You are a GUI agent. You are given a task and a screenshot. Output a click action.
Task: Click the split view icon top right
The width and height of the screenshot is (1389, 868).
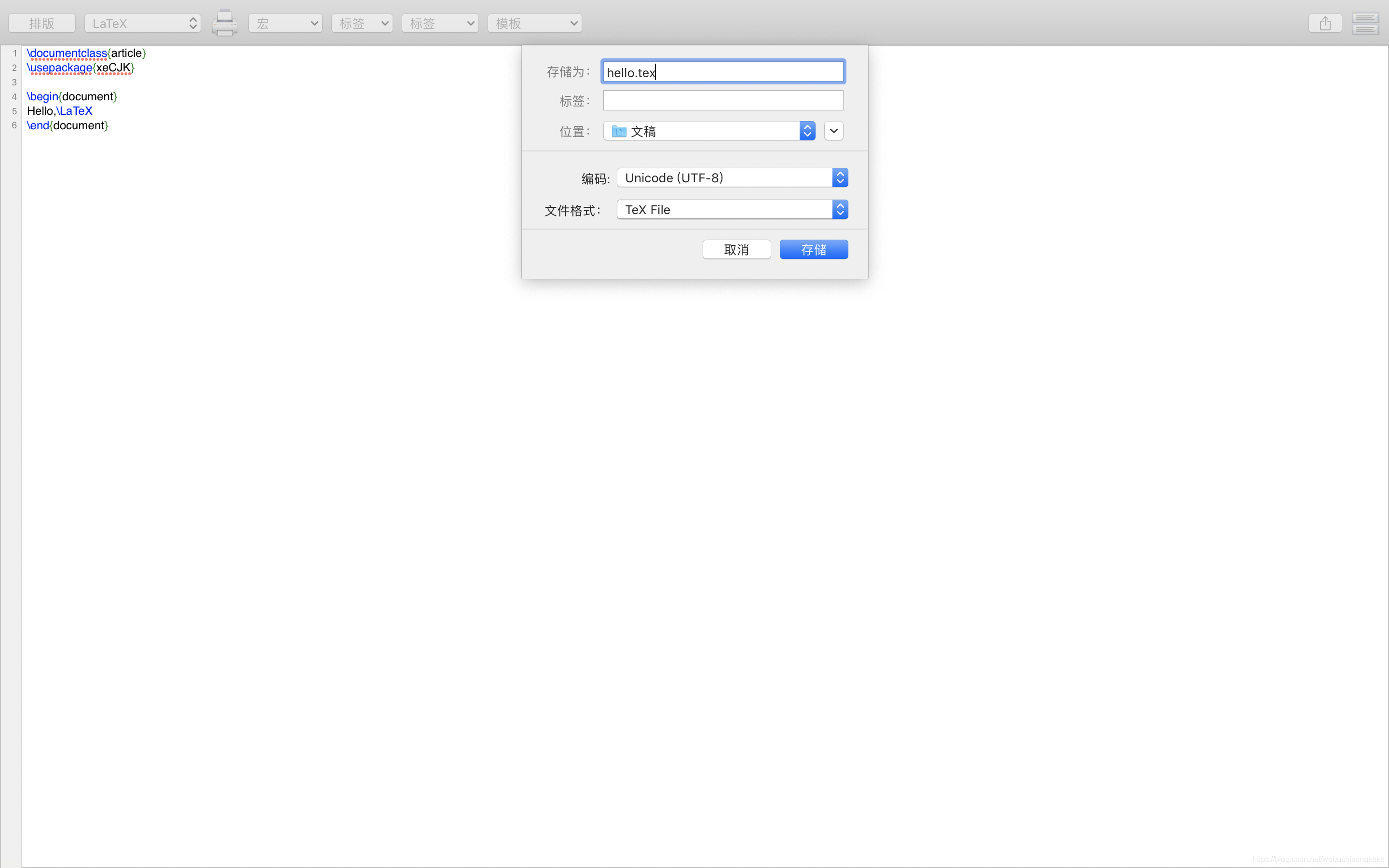point(1365,24)
